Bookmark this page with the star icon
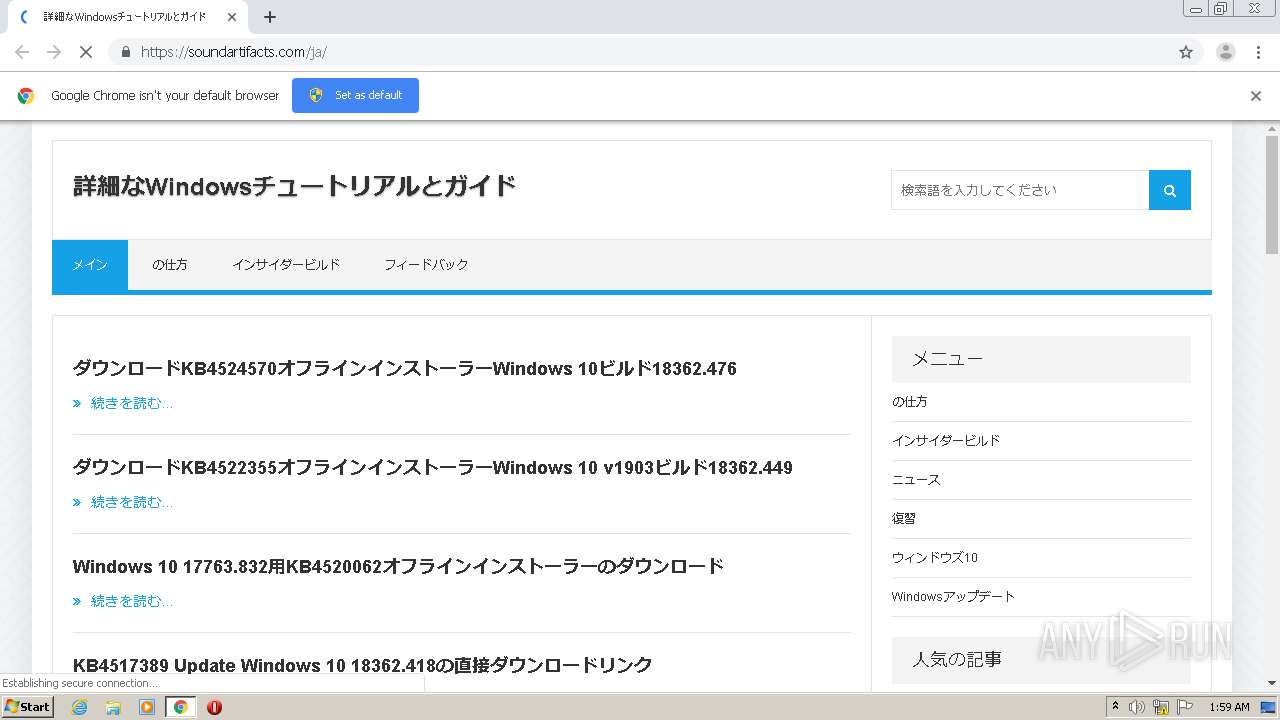The image size is (1280, 720). pos(1186,52)
